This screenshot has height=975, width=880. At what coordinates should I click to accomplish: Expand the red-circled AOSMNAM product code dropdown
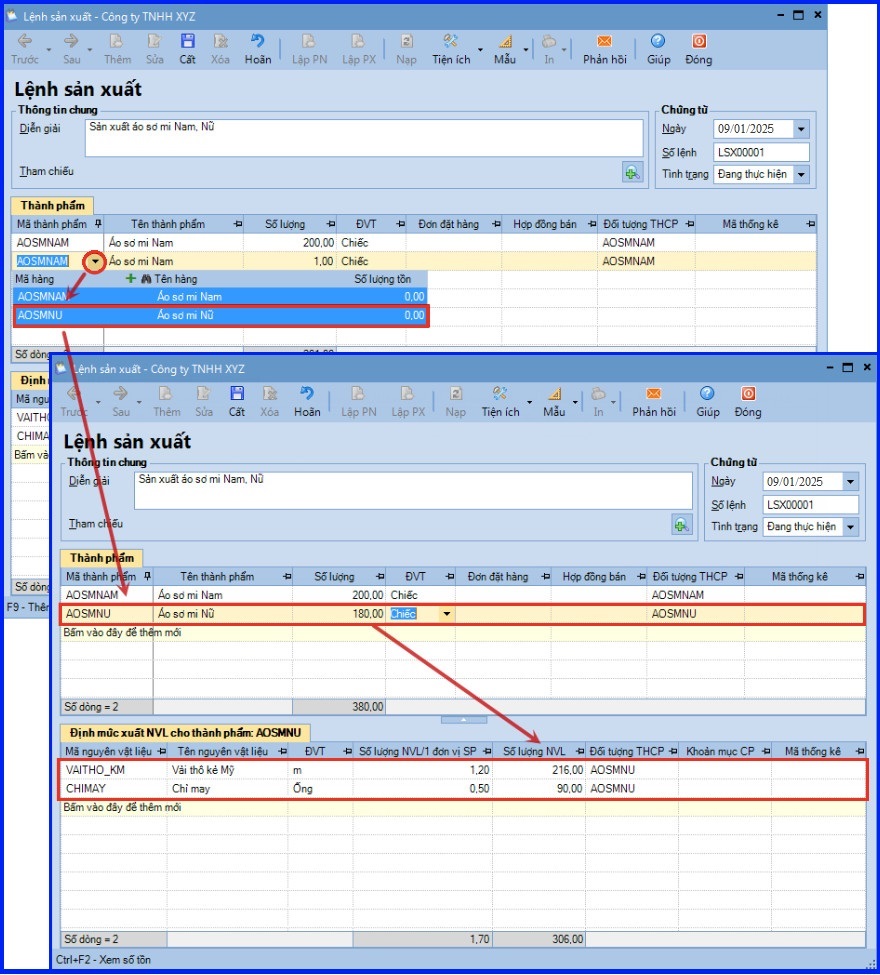(x=94, y=262)
